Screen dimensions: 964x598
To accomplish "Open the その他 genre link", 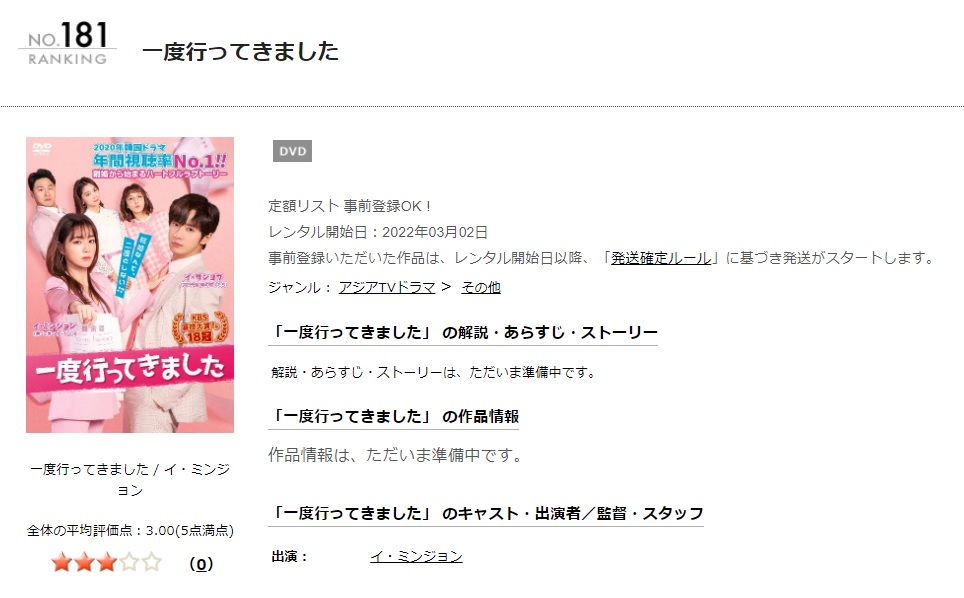I will click(481, 288).
